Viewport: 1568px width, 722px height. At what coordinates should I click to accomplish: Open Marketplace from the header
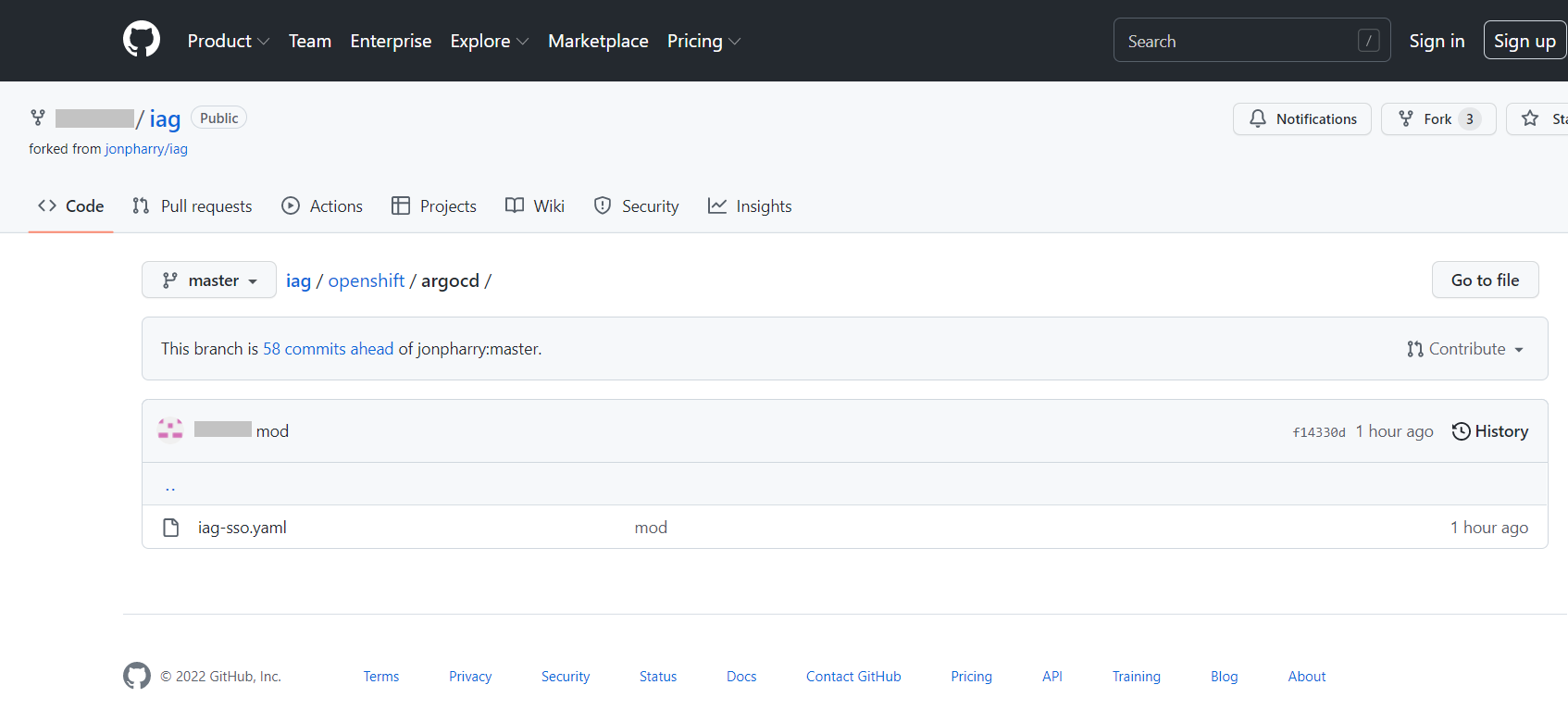tap(598, 41)
